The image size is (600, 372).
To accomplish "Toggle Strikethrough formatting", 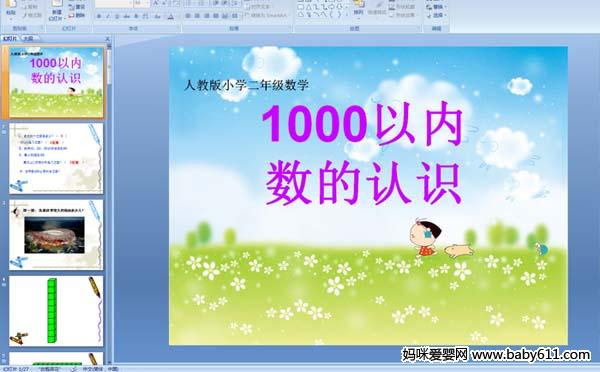I will pyautogui.click(x=126, y=16).
